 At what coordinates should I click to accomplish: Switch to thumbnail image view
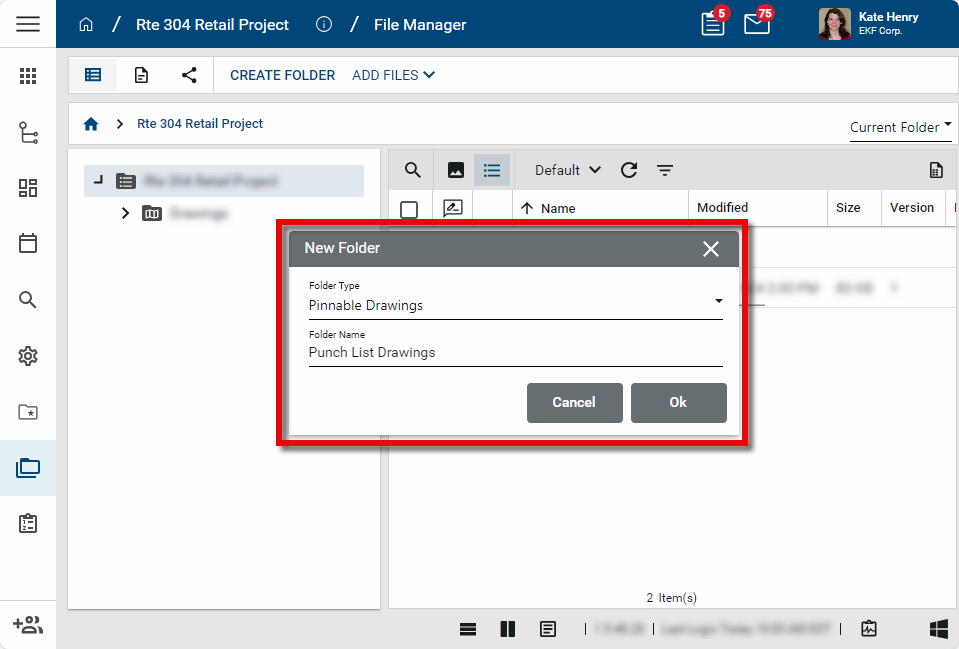click(x=456, y=170)
